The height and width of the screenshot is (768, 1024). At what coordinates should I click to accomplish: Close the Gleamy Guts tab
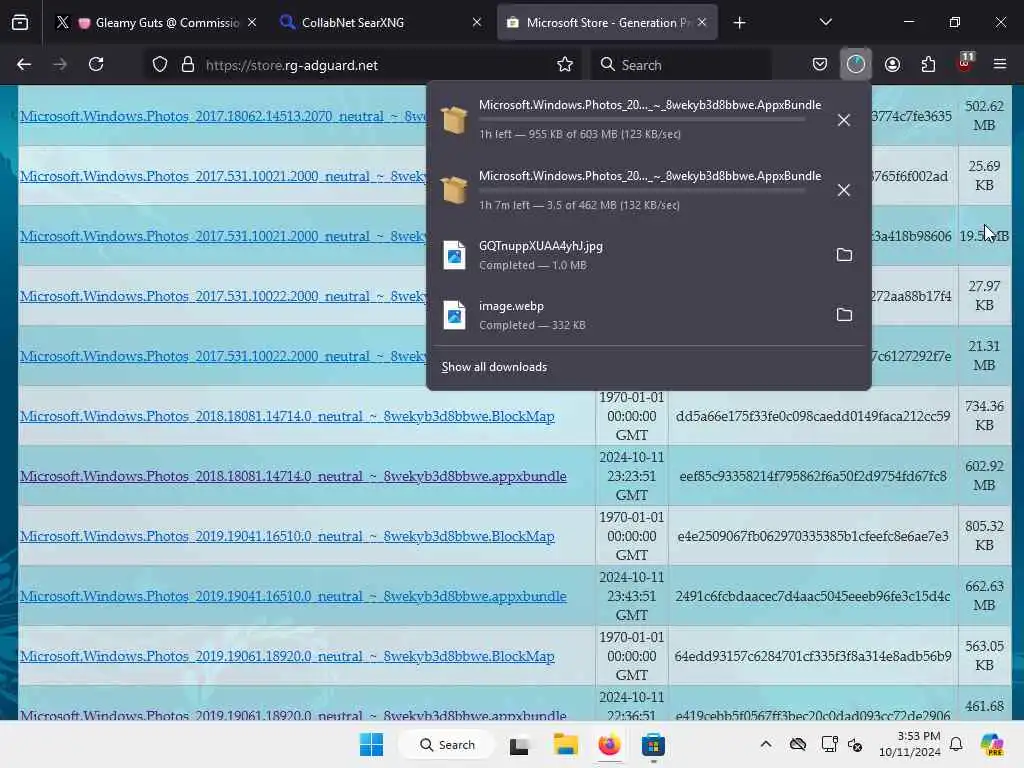point(252,23)
